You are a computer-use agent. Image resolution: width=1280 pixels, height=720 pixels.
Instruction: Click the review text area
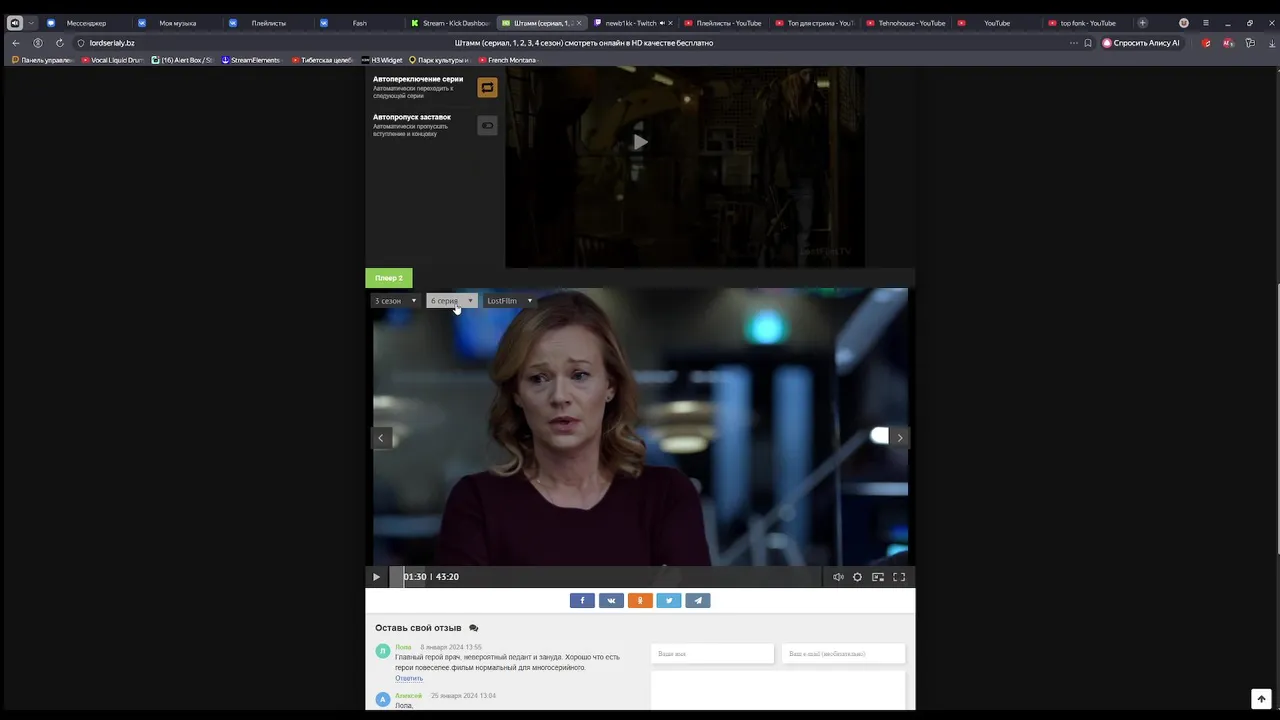[778, 690]
